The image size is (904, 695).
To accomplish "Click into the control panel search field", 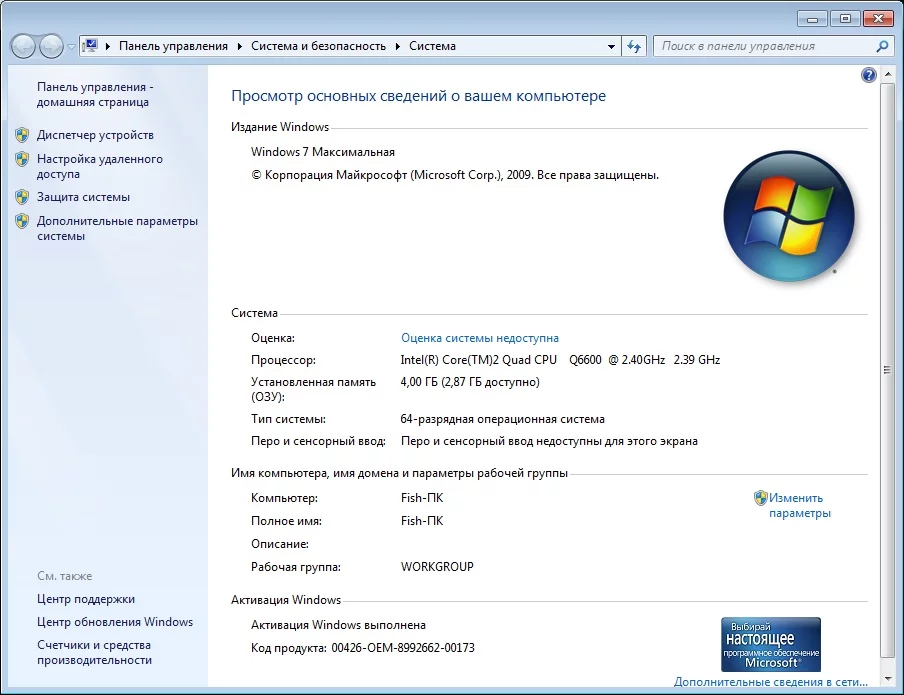I will tap(760, 46).
